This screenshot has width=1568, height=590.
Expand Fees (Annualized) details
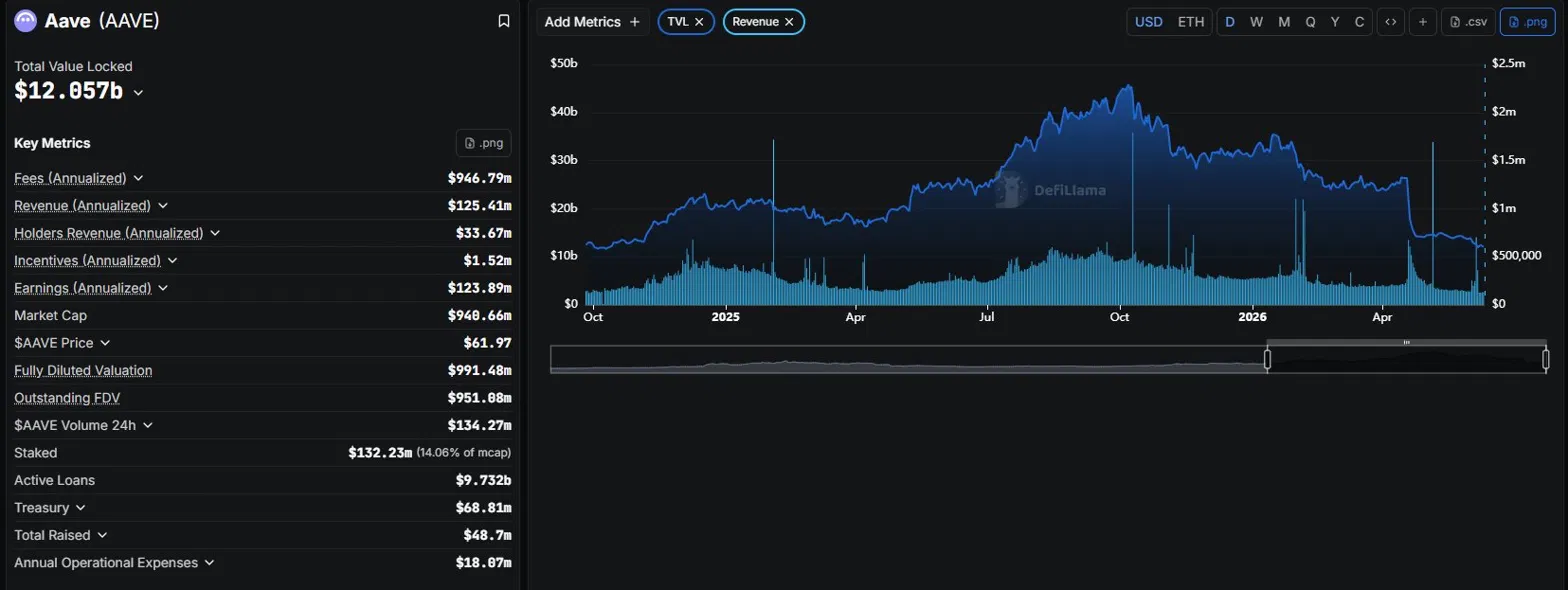point(138,178)
